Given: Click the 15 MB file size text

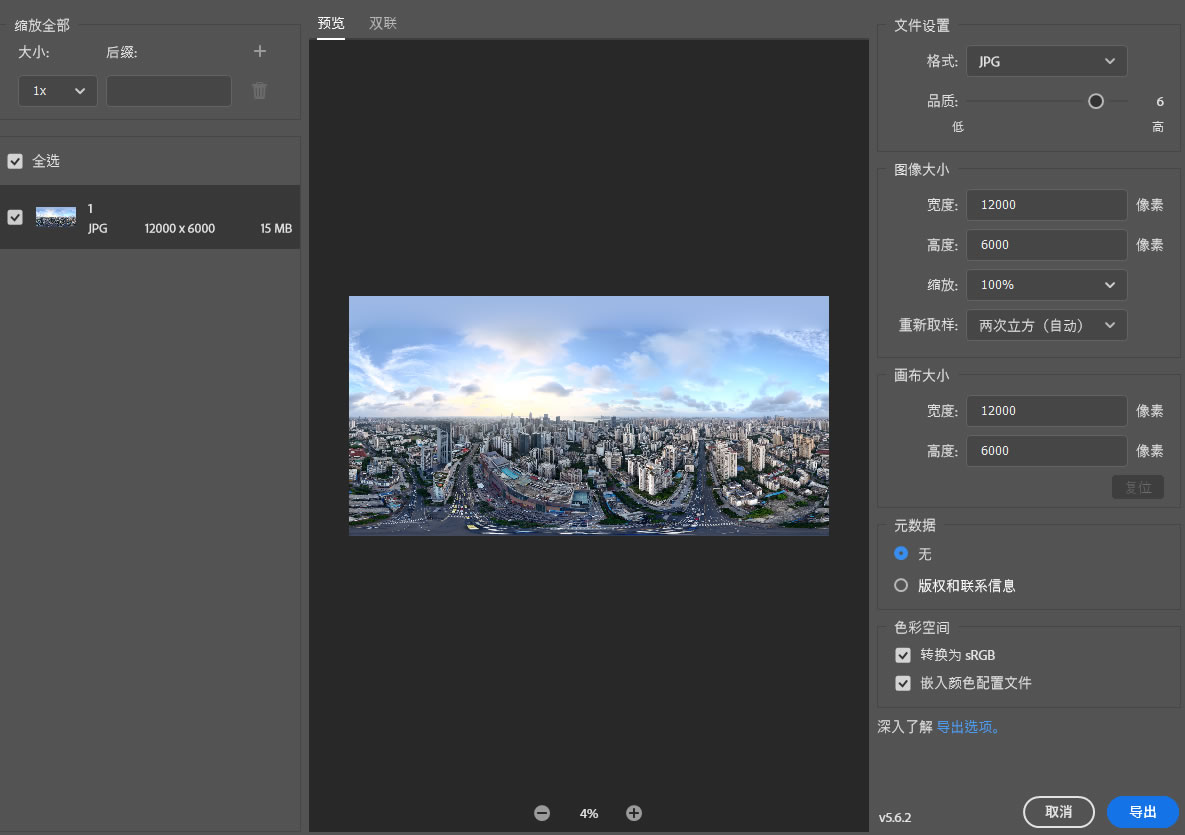Looking at the screenshot, I should pyautogui.click(x=276, y=228).
